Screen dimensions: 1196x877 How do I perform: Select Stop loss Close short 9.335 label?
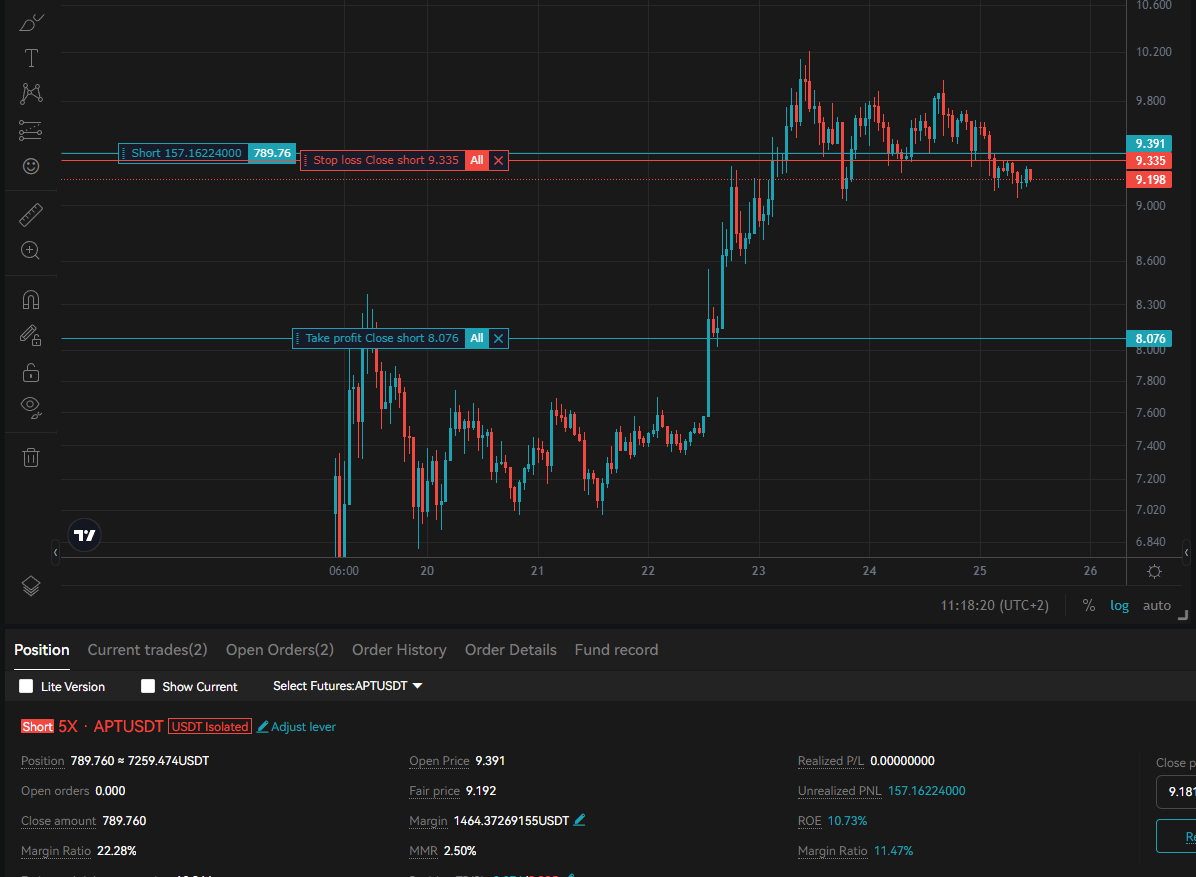pos(386,160)
